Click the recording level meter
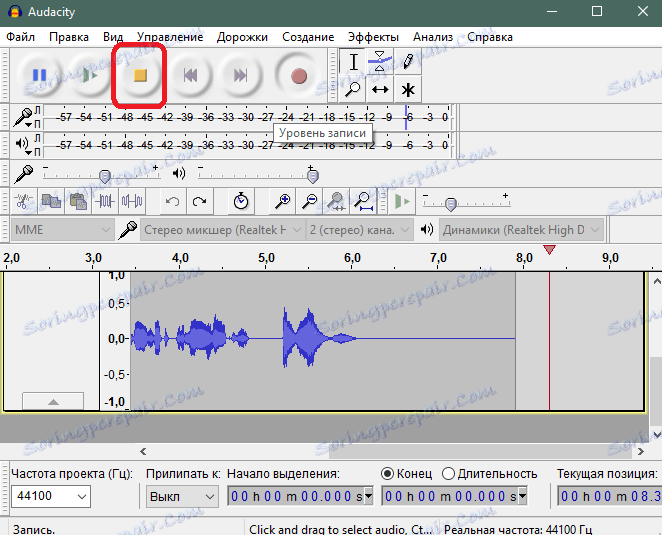The height and width of the screenshot is (535, 662). coord(247,117)
